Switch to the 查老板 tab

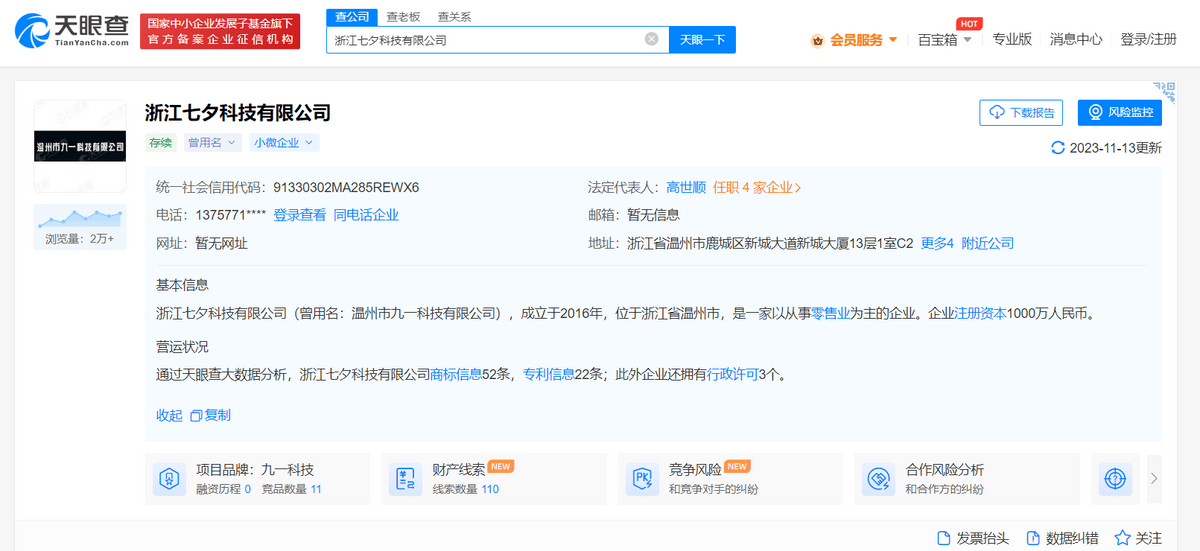coord(403,17)
